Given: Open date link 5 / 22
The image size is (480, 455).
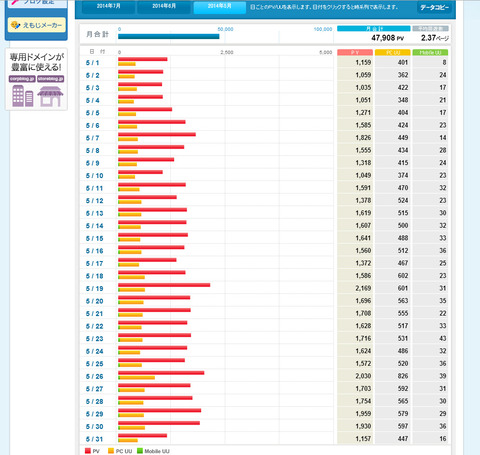Looking at the screenshot, I should tap(94, 326).
